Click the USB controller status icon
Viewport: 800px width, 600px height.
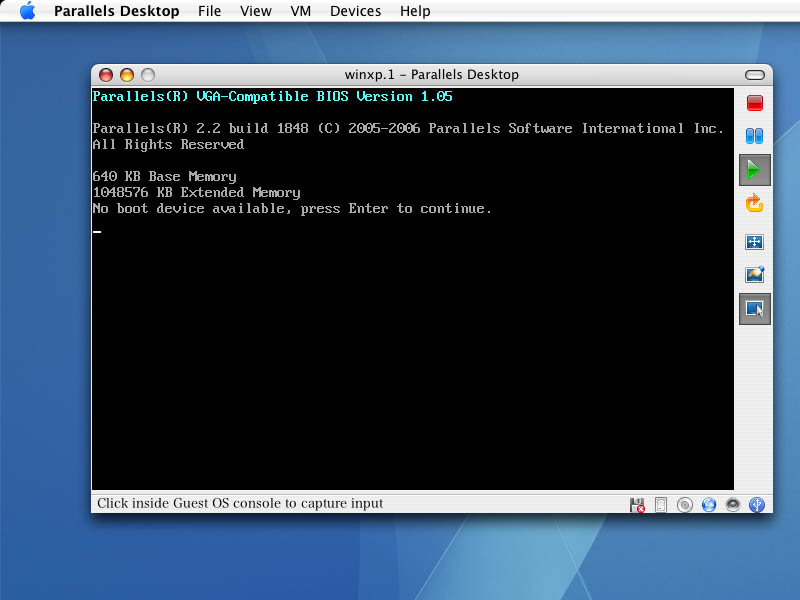pyautogui.click(x=757, y=505)
